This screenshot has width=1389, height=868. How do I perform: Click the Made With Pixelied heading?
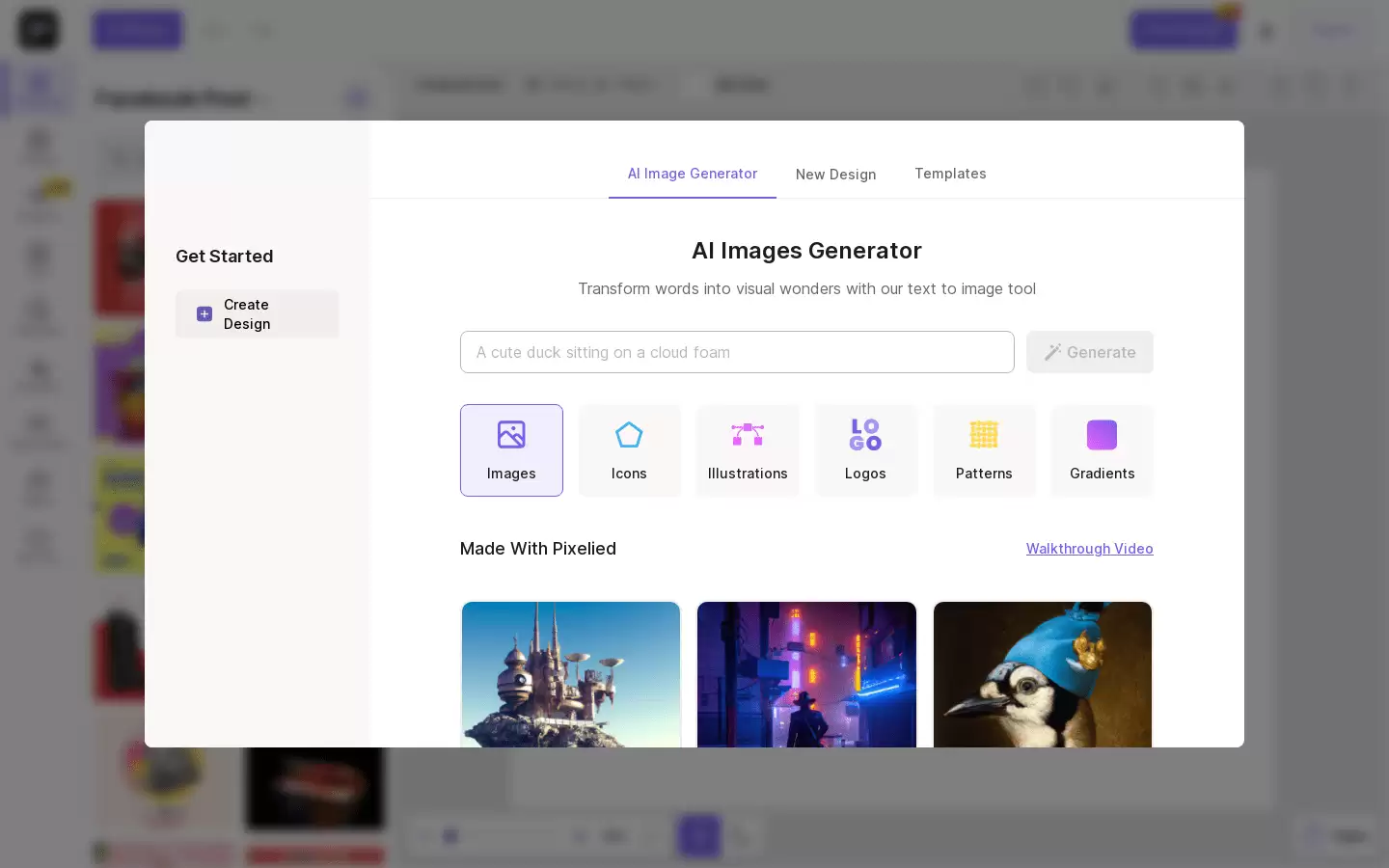[538, 549]
